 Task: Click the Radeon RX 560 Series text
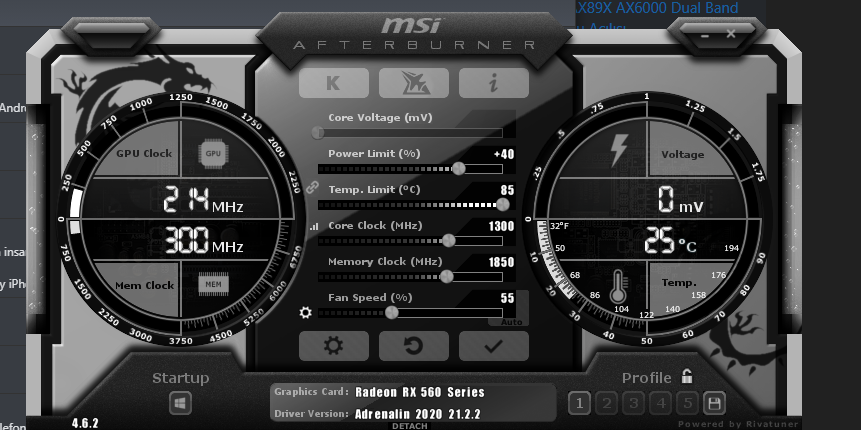pyautogui.click(x=420, y=392)
